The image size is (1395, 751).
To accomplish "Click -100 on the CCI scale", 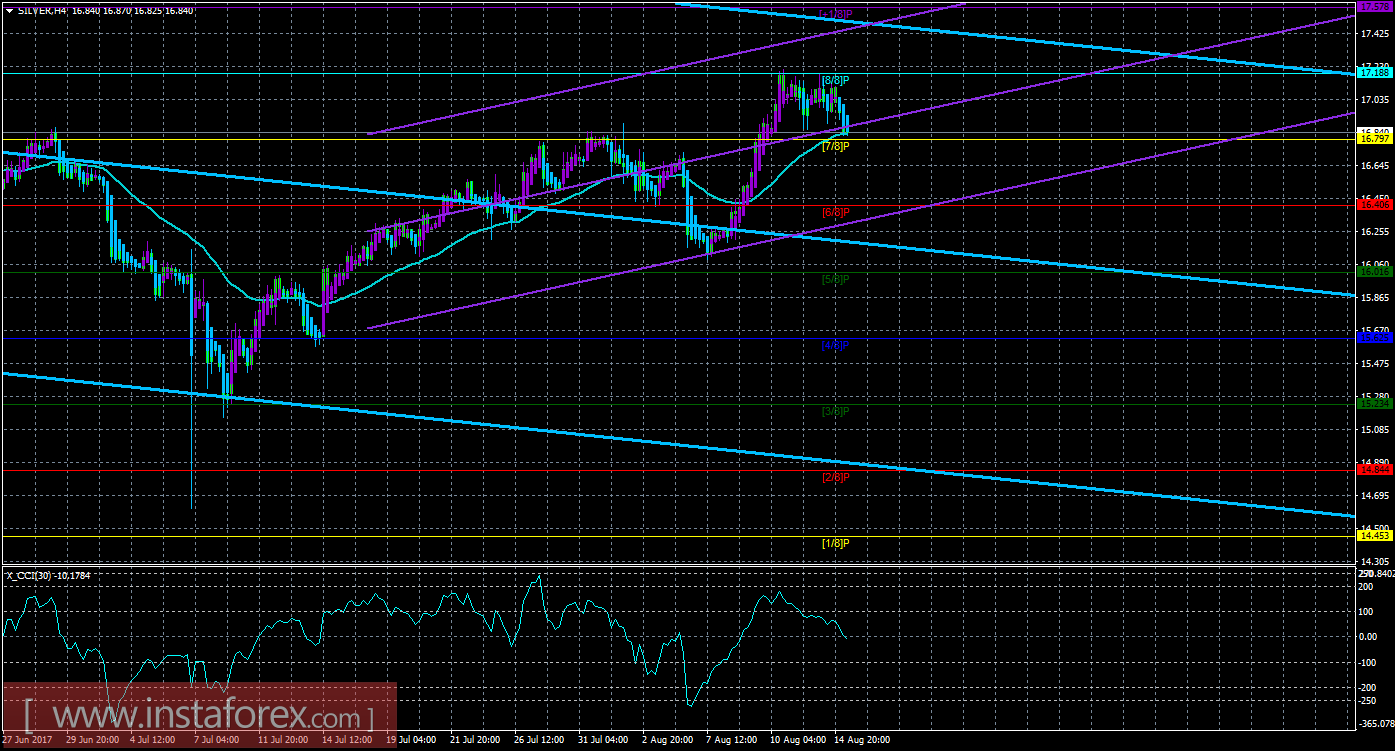I will click(1369, 663).
